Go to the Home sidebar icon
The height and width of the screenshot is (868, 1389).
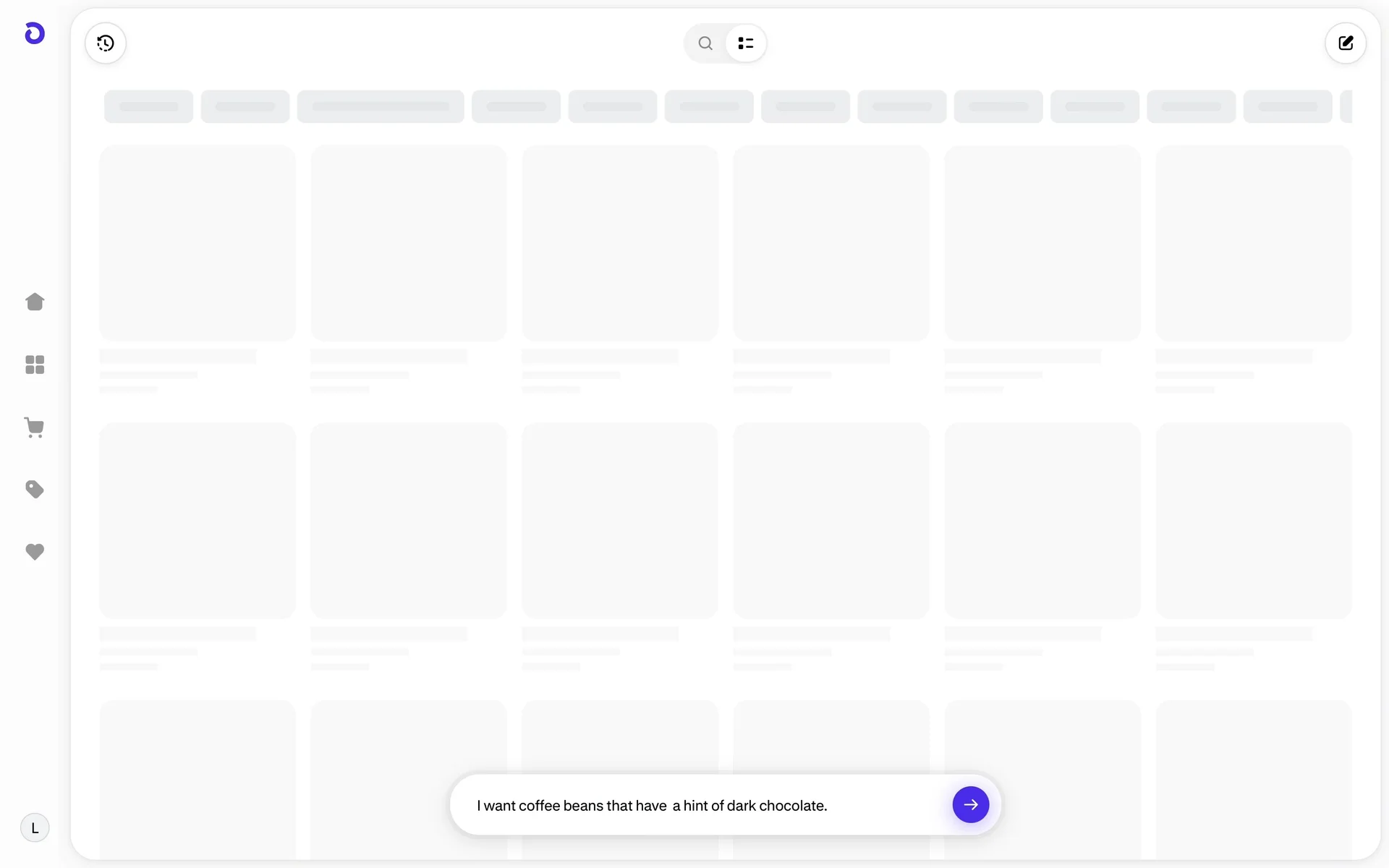(35, 302)
